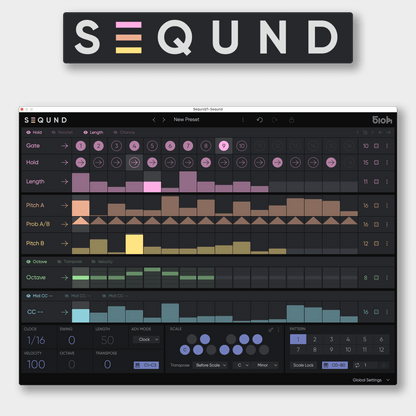Decrease global step count with left chevron
This screenshot has width=416, height=416.
coord(357,132)
